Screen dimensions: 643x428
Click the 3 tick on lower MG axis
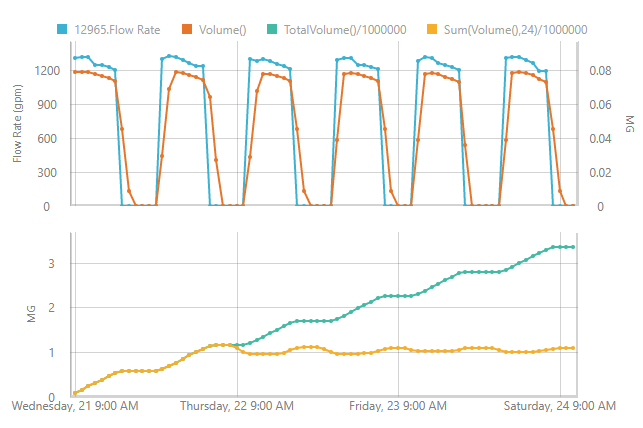pyautogui.click(x=51, y=264)
